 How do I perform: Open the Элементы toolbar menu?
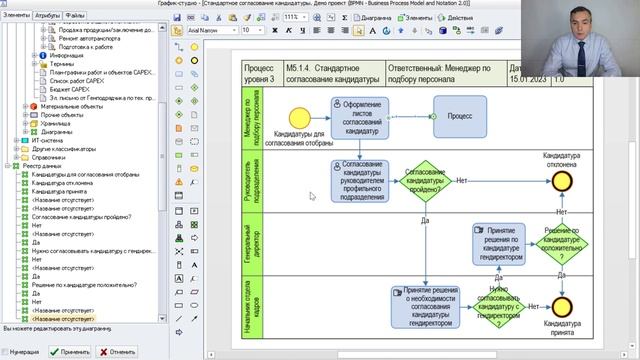click(x=415, y=18)
